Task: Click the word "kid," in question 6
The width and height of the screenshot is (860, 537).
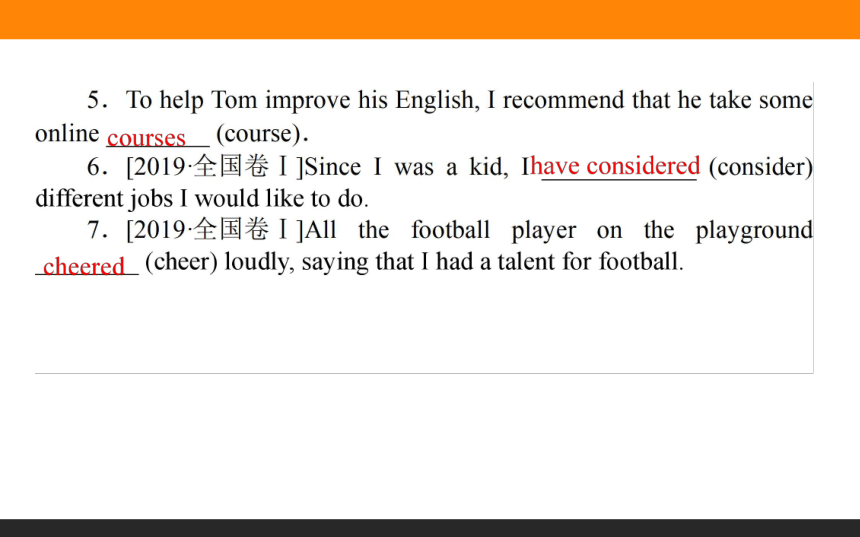Action: 489,167
